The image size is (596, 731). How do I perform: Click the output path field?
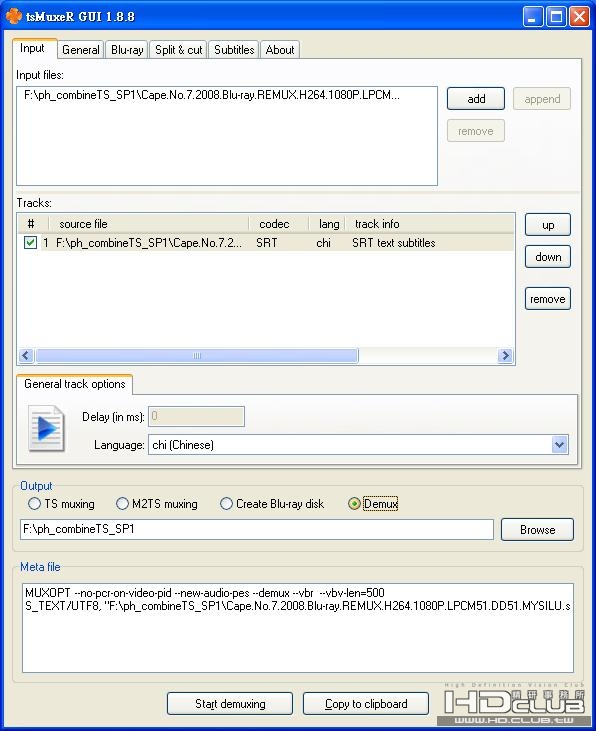256,530
